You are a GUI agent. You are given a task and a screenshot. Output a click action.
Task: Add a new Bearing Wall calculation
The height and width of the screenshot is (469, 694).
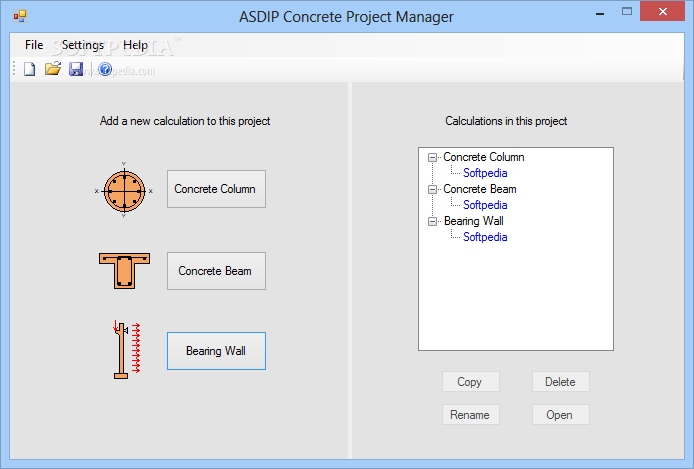[x=216, y=351]
